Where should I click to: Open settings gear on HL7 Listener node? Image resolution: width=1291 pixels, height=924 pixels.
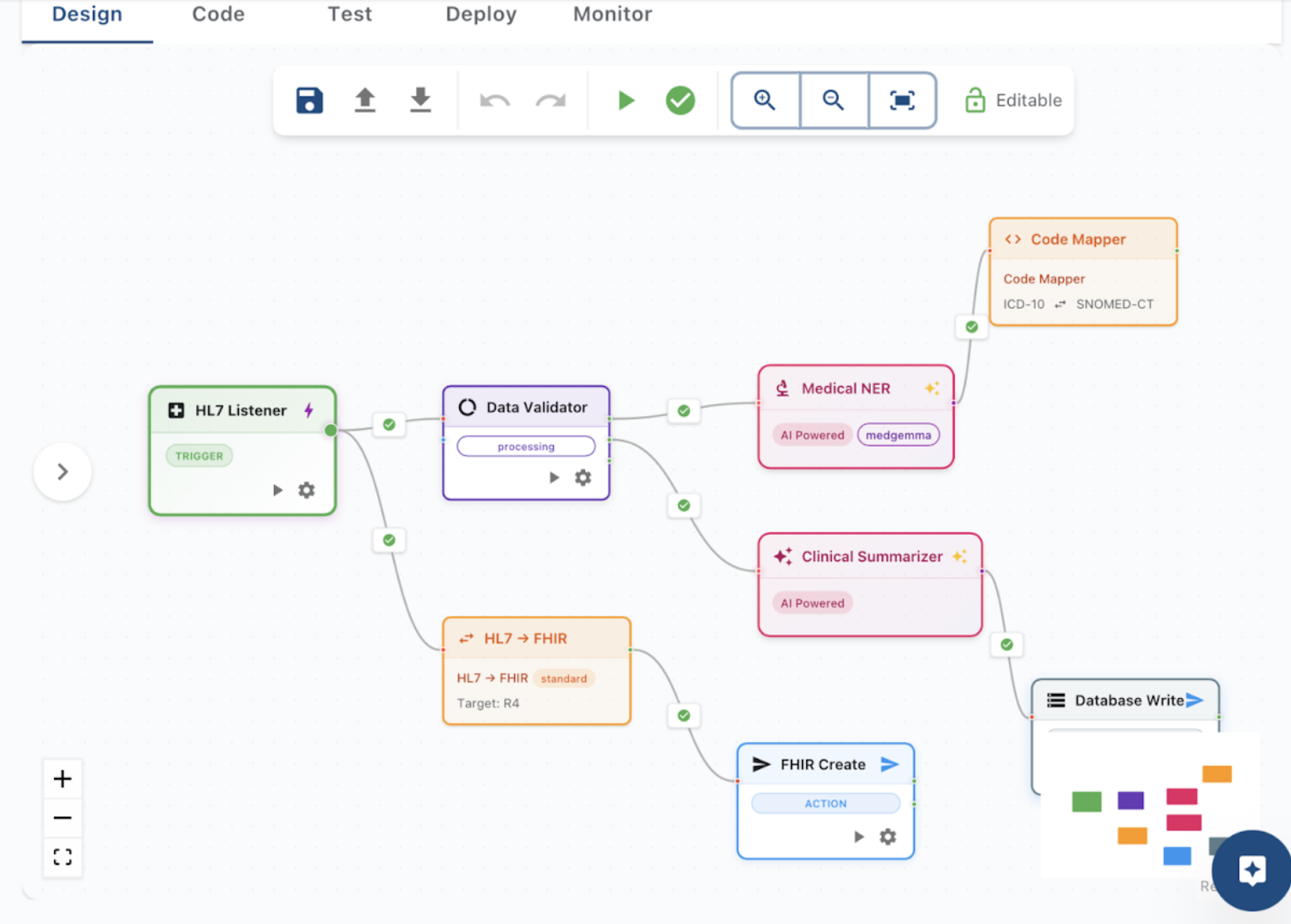[306, 491]
